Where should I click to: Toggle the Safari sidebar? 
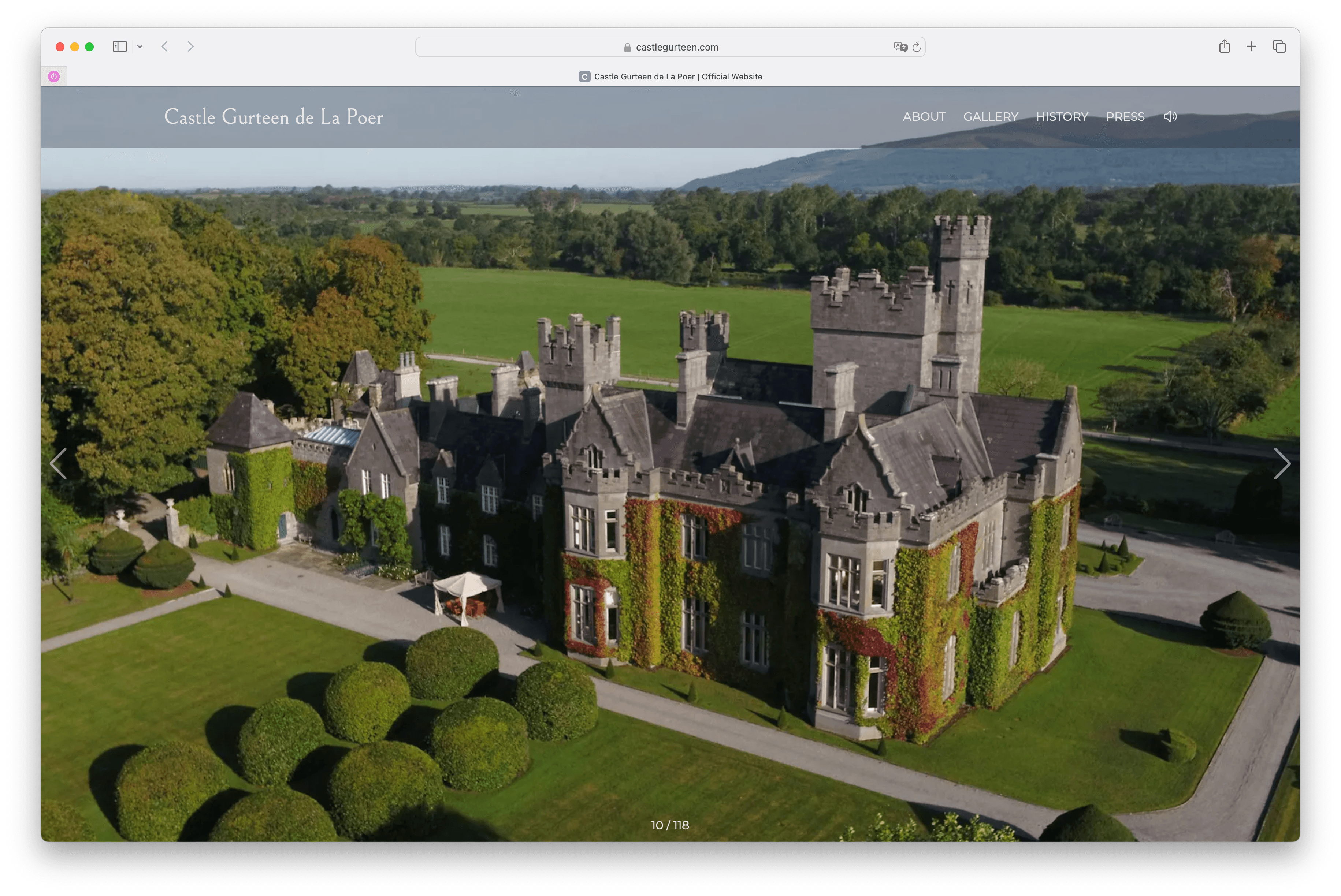[119, 47]
